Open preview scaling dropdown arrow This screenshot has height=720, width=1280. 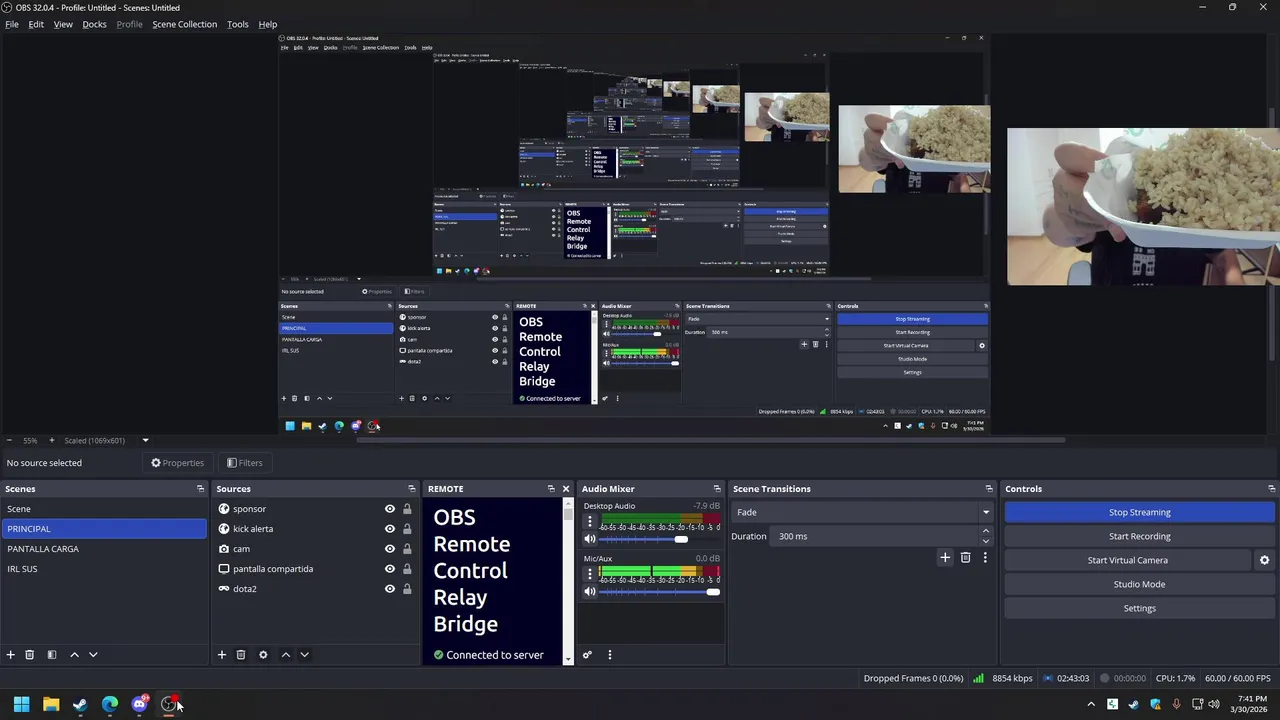coord(145,441)
